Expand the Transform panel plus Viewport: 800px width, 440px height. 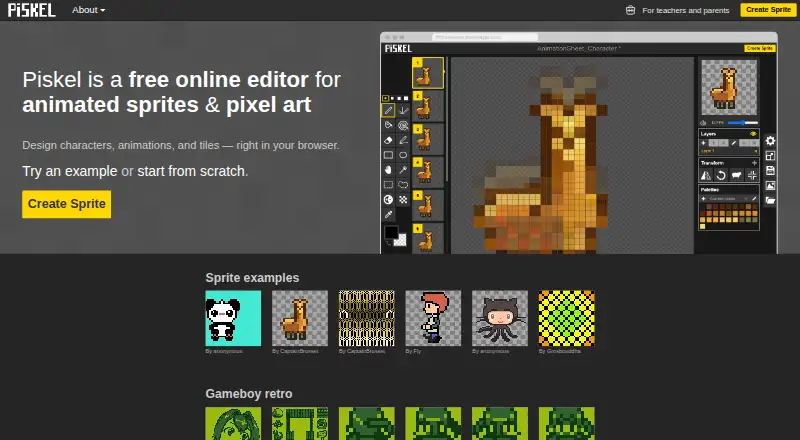[754, 163]
